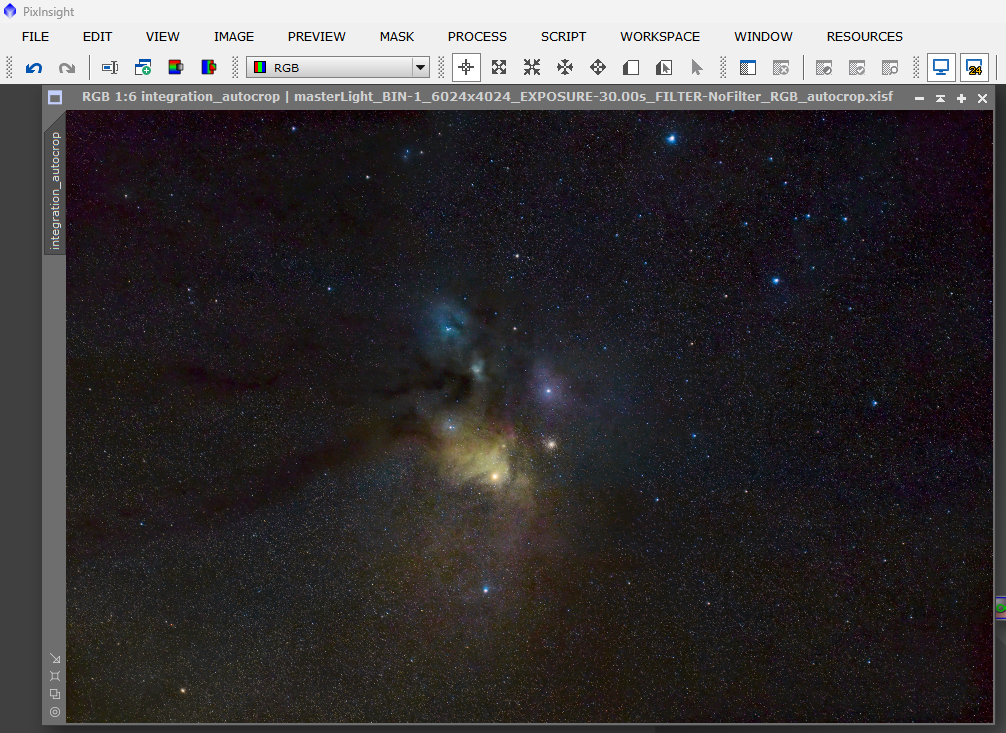Open the IMAGE menu

point(234,37)
